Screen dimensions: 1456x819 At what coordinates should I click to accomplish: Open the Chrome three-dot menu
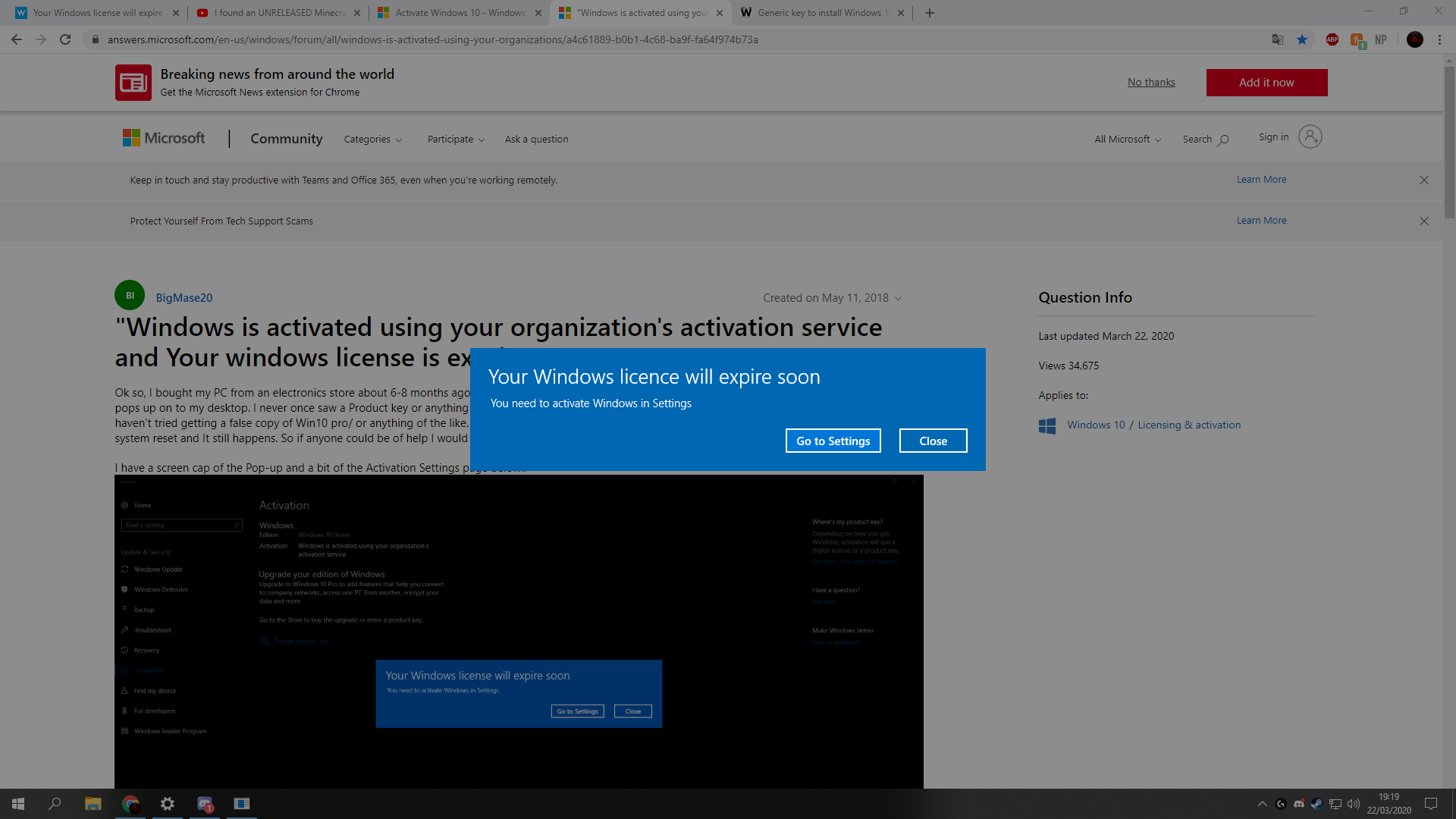1439,39
